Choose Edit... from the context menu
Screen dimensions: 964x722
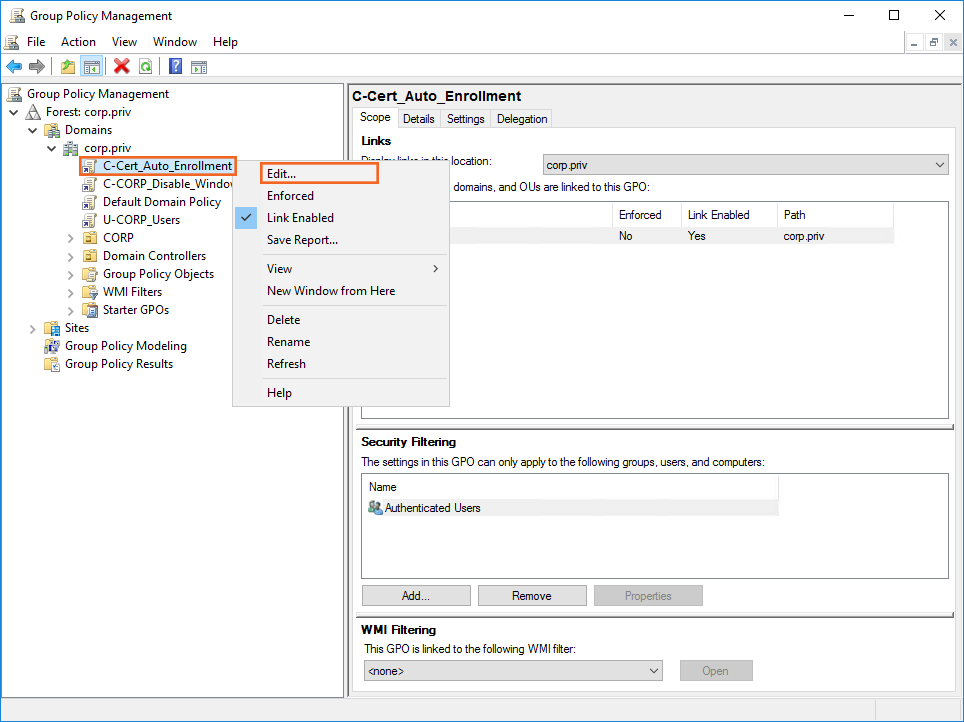[282, 173]
